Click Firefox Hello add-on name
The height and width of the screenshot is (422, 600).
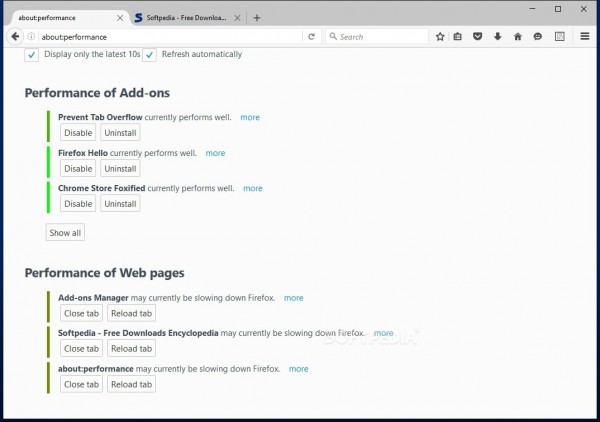point(83,153)
